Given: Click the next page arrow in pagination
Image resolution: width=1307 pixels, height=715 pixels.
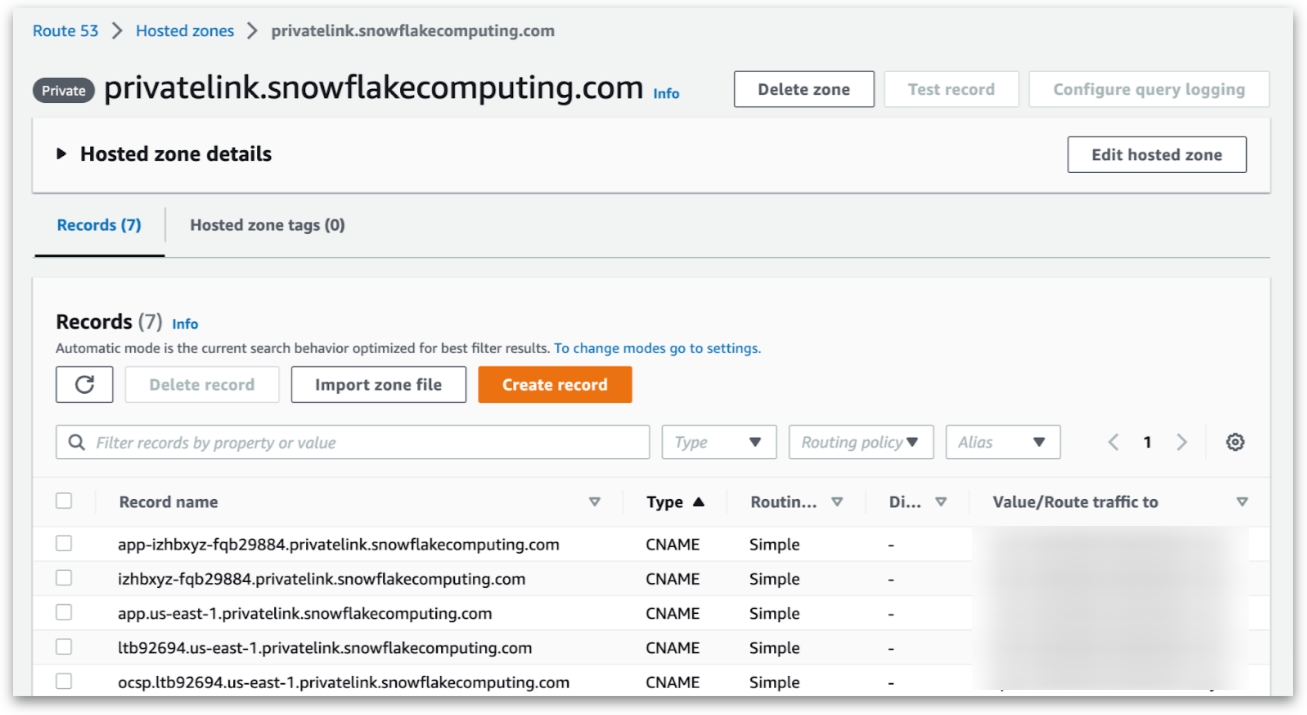Looking at the screenshot, I should pyautogui.click(x=1182, y=442).
